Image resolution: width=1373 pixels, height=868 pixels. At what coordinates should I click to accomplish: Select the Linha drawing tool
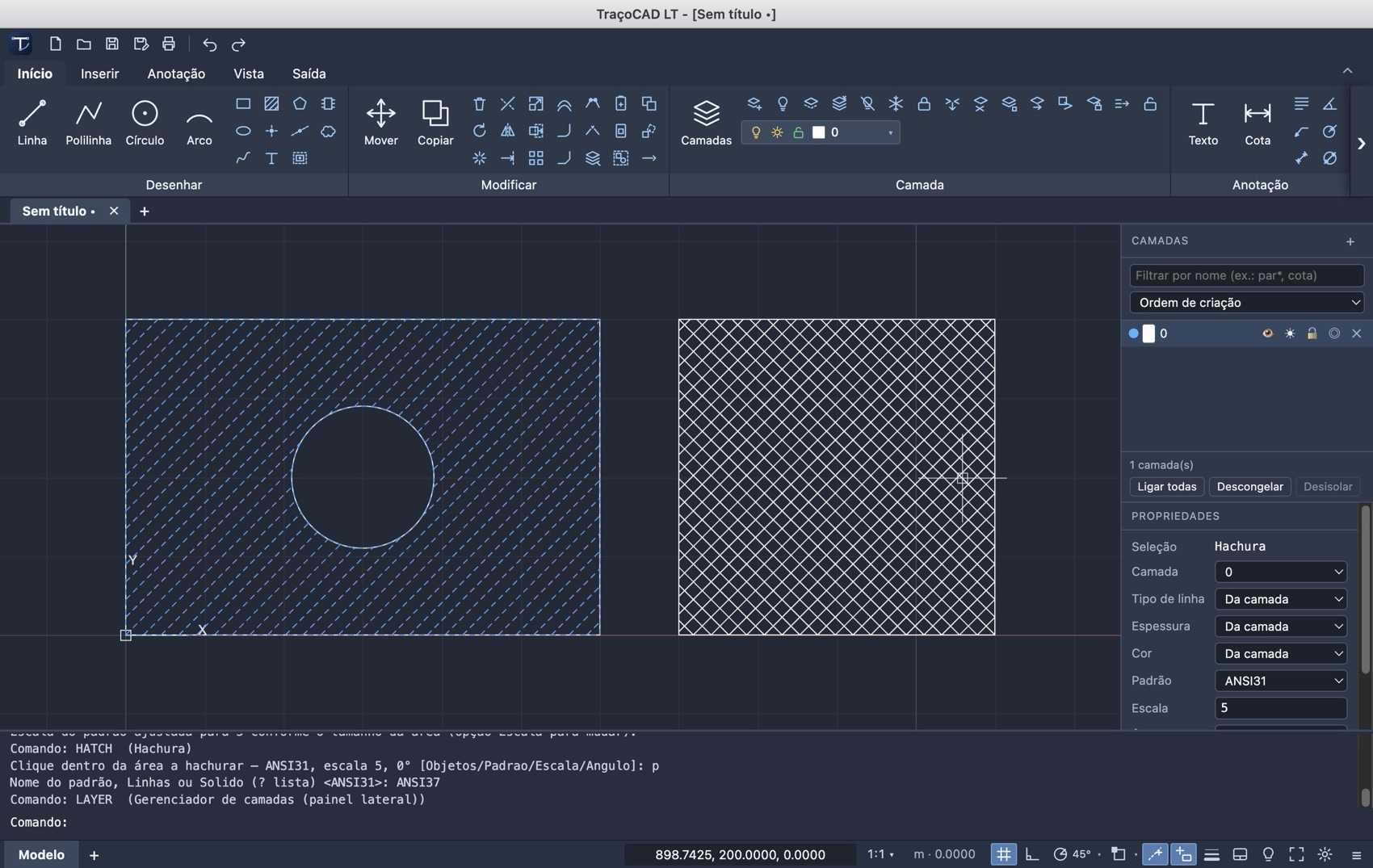32,123
